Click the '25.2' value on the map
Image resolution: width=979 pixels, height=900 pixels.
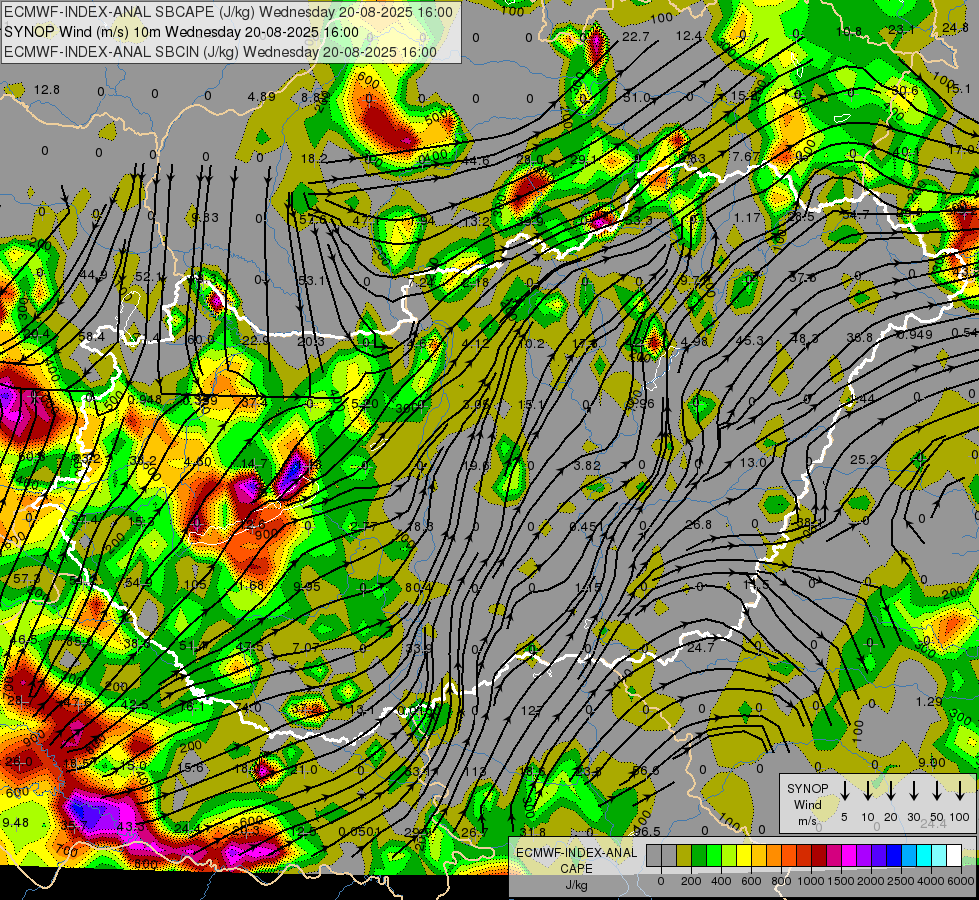point(863,460)
